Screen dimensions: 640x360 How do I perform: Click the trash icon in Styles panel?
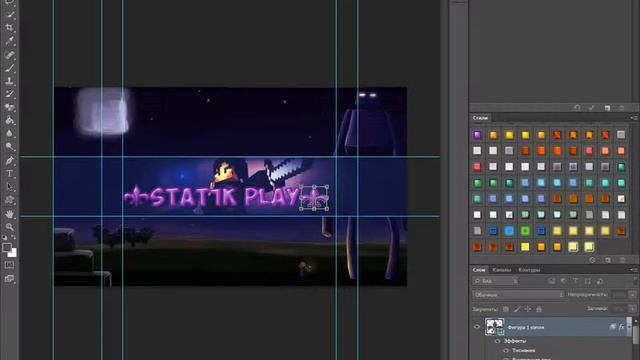[622, 260]
